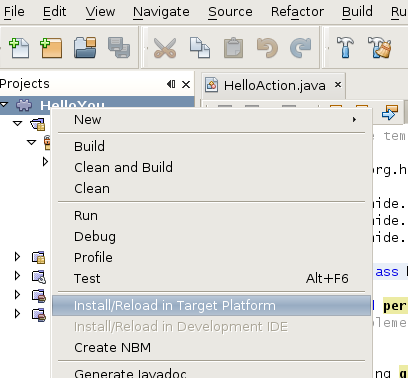The height and width of the screenshot is (378, 408).
Task: Collapse the HelloYou project node
Action: click(x=4, y=105)
